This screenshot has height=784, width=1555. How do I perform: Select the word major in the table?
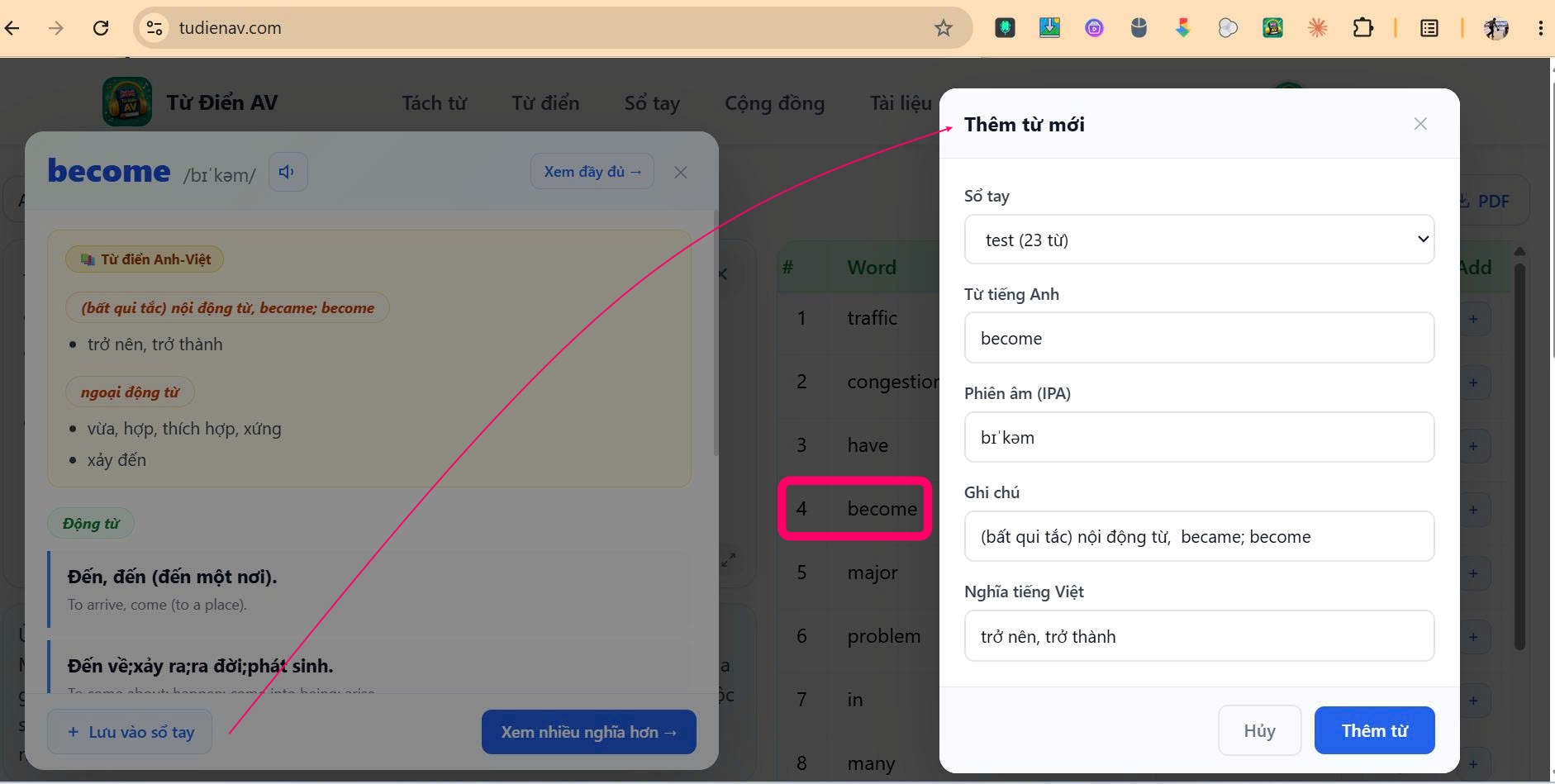tap(872, 573)
